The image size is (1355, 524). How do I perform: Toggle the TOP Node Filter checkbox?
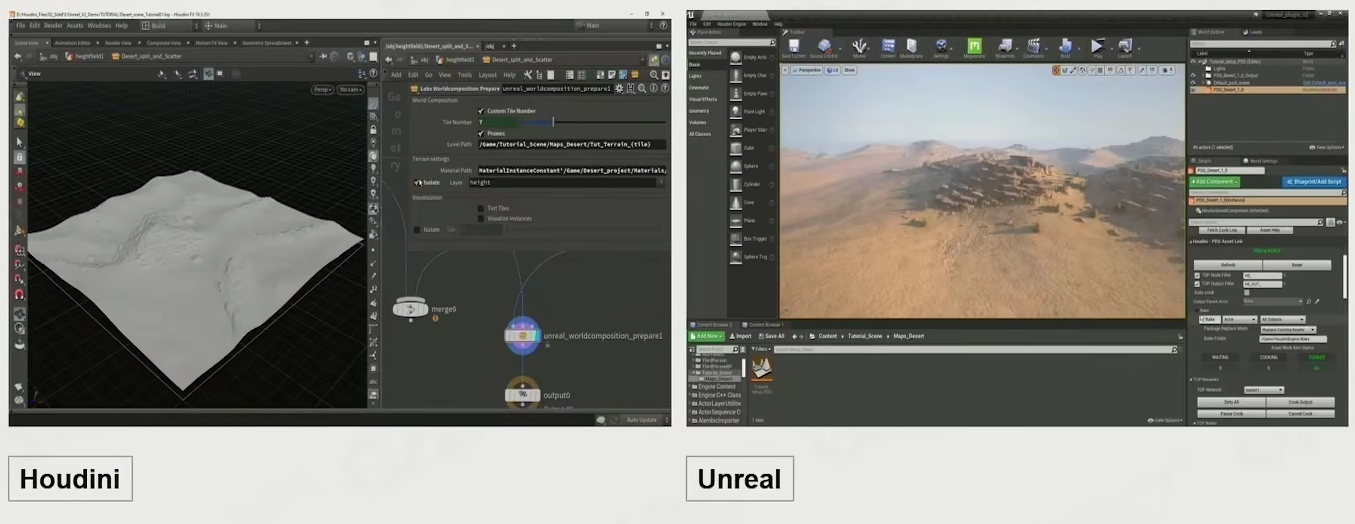(1196, 275)
